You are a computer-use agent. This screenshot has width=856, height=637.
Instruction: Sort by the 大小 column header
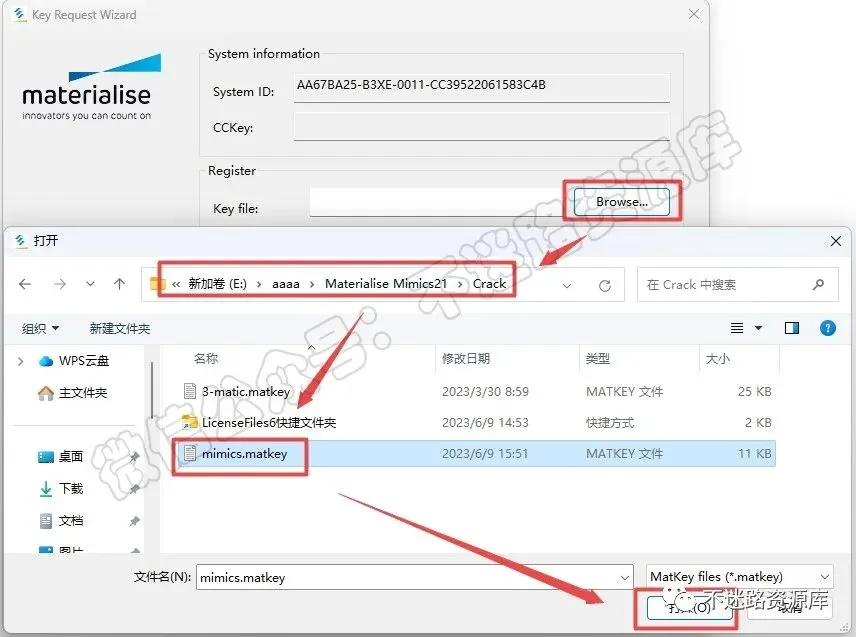point(717,359)
